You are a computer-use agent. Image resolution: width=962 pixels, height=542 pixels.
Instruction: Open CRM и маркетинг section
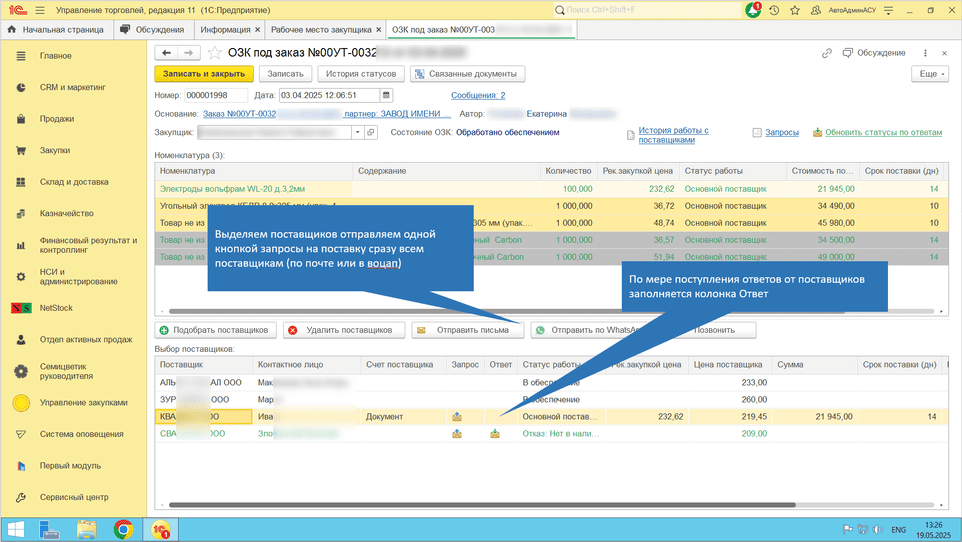point(72,87)
